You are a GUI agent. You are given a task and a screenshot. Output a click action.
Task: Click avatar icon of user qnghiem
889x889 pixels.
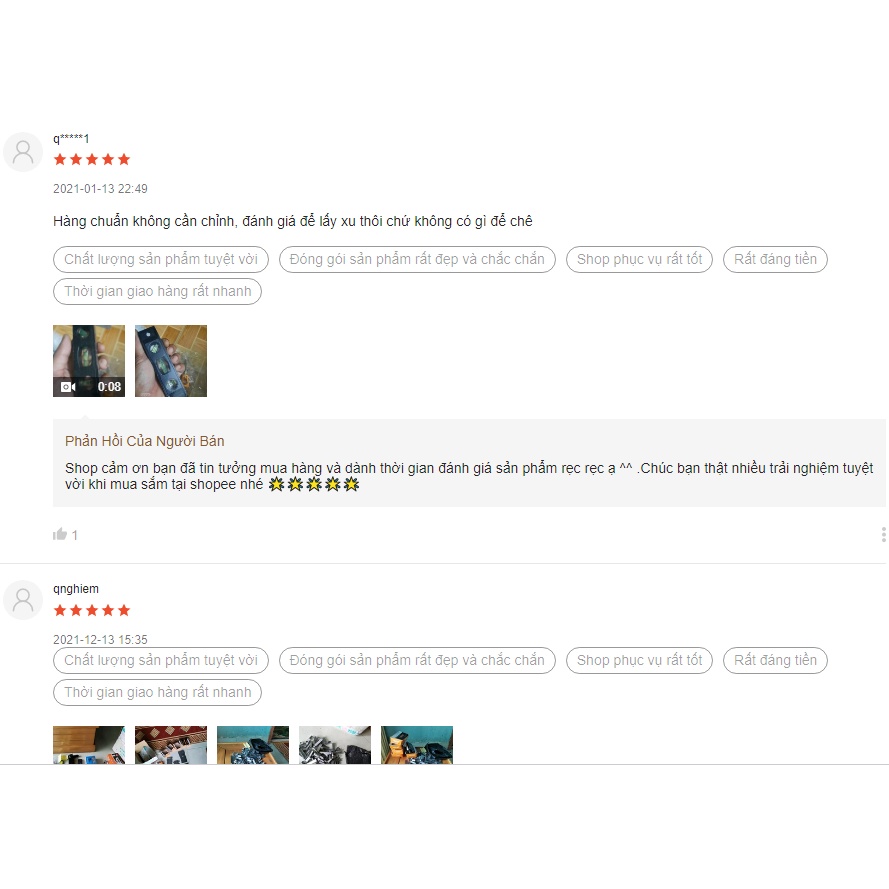[x=23, y=600]
